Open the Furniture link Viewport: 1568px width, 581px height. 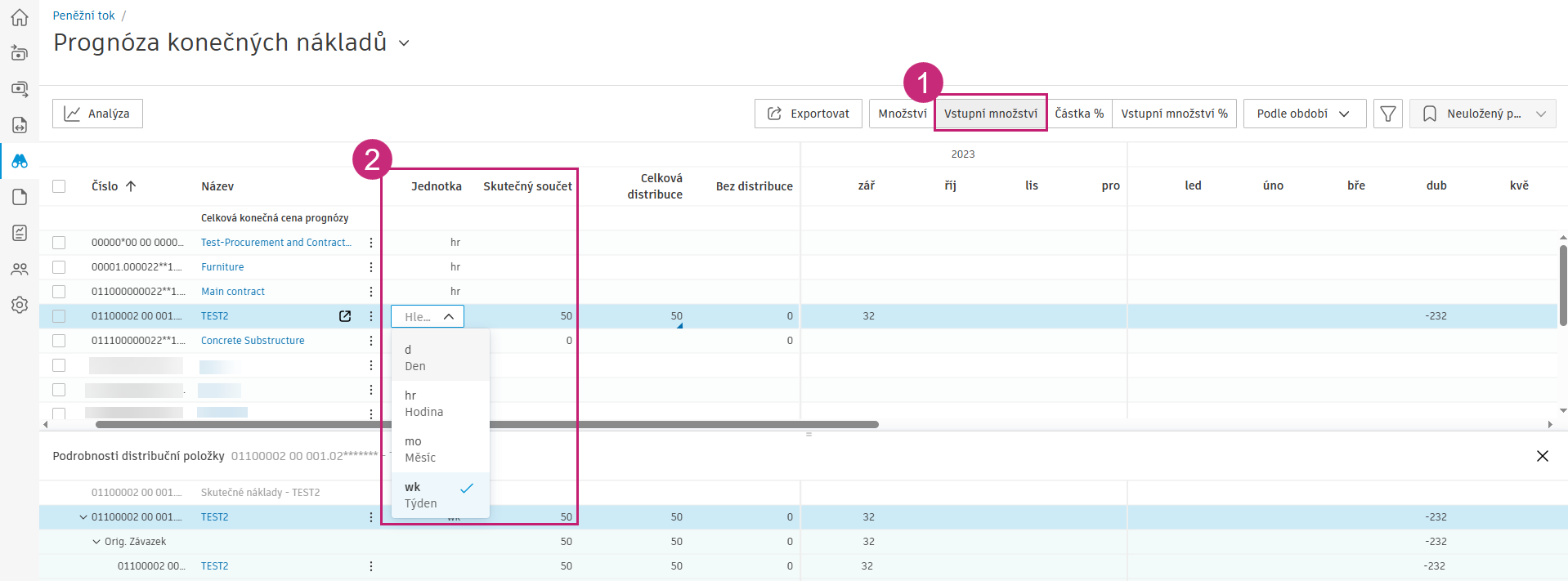click(222, 267)
